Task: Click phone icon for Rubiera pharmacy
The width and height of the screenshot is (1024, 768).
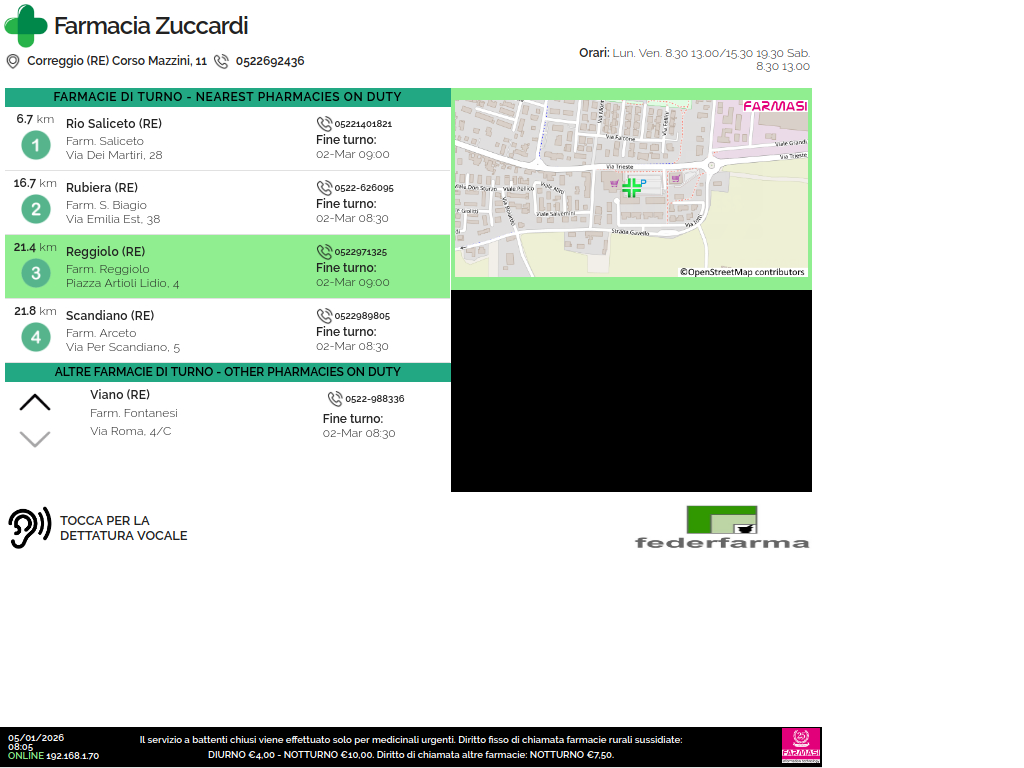Action: point(324,188)
